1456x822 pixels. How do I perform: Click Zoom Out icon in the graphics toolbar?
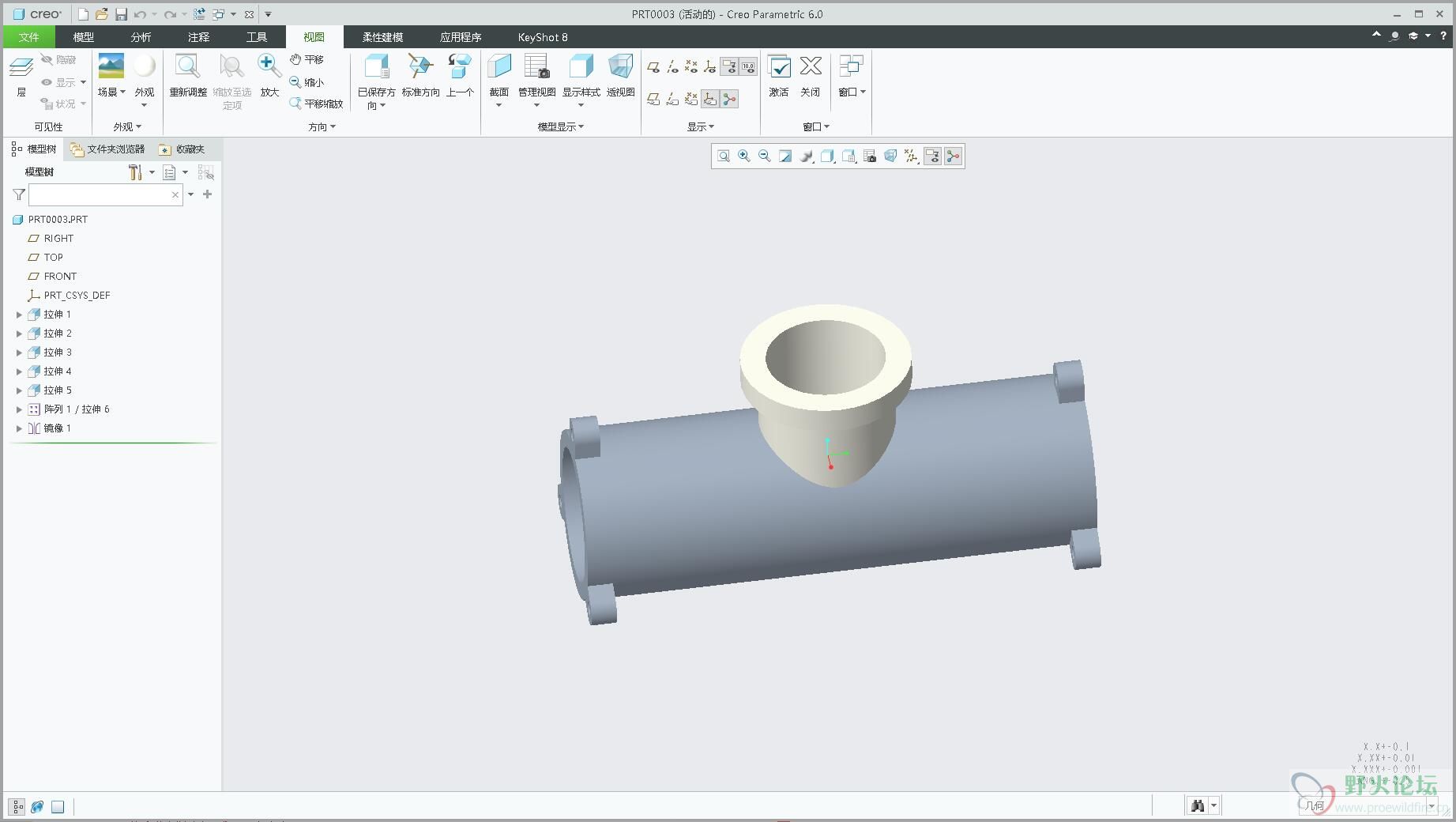click(x=765, y=156)
